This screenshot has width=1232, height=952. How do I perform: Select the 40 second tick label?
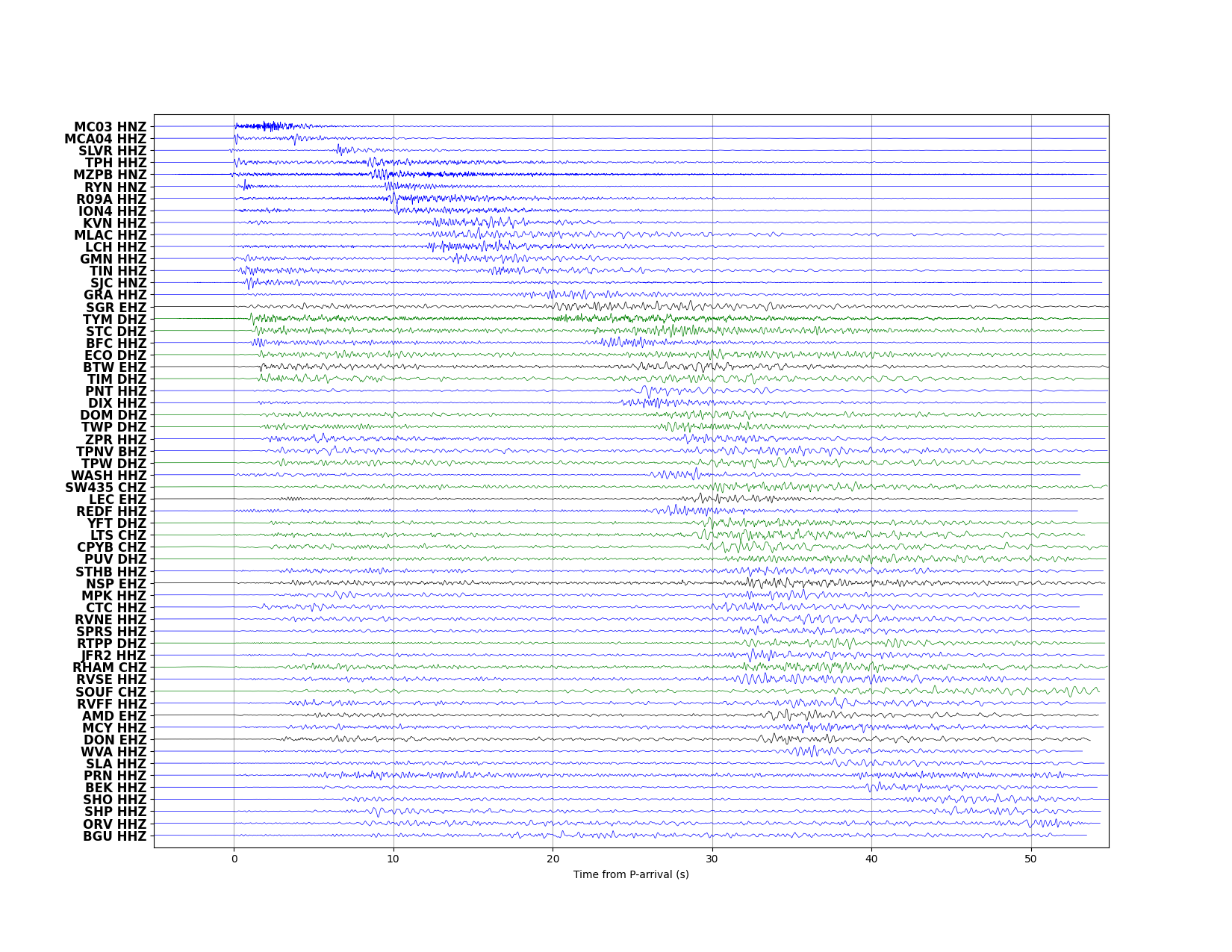point(871,859)
